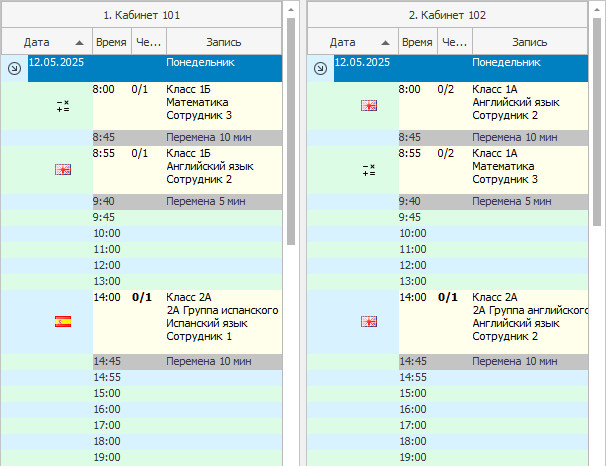Click British flag icon at 8:55 in Кабинет 101

[x=63, y=170]
